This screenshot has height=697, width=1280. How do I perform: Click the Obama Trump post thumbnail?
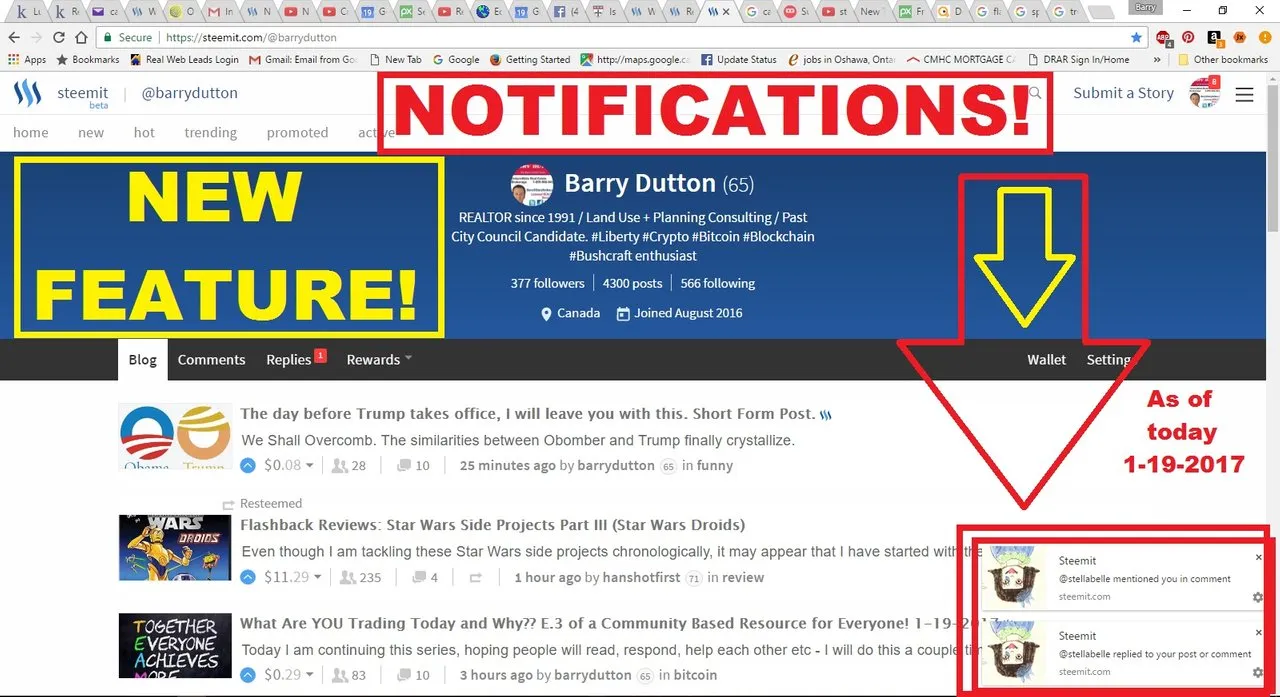pos(175,436)
